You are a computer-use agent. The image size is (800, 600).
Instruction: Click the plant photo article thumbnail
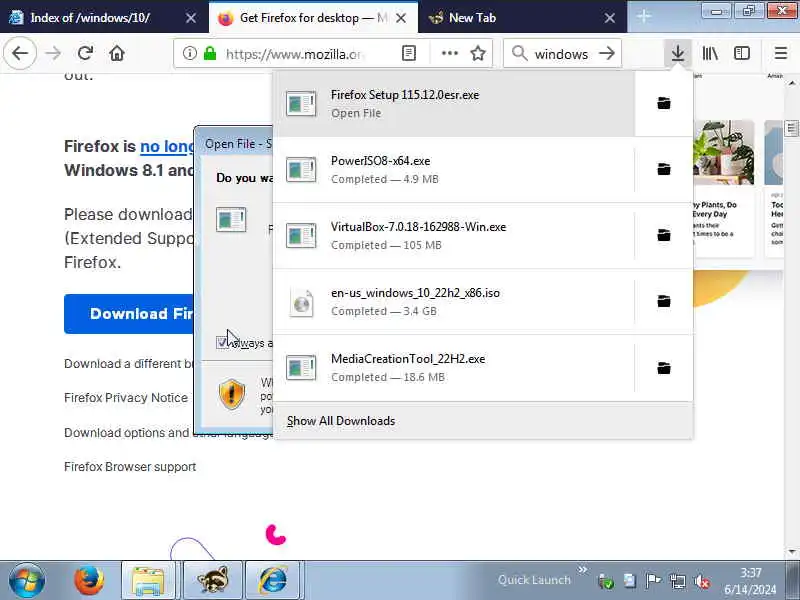coord(723,152)
